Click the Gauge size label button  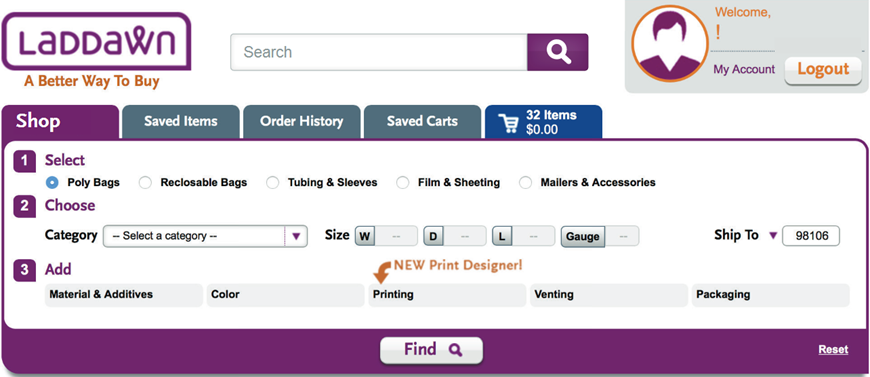pos(583,237)
